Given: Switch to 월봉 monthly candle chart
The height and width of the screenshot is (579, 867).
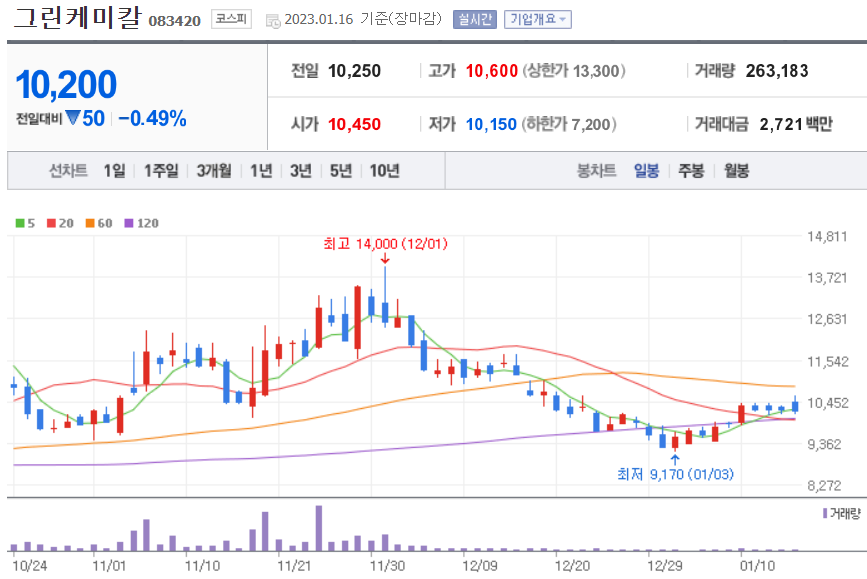Looking at the screenshot, I should (737, 171).
